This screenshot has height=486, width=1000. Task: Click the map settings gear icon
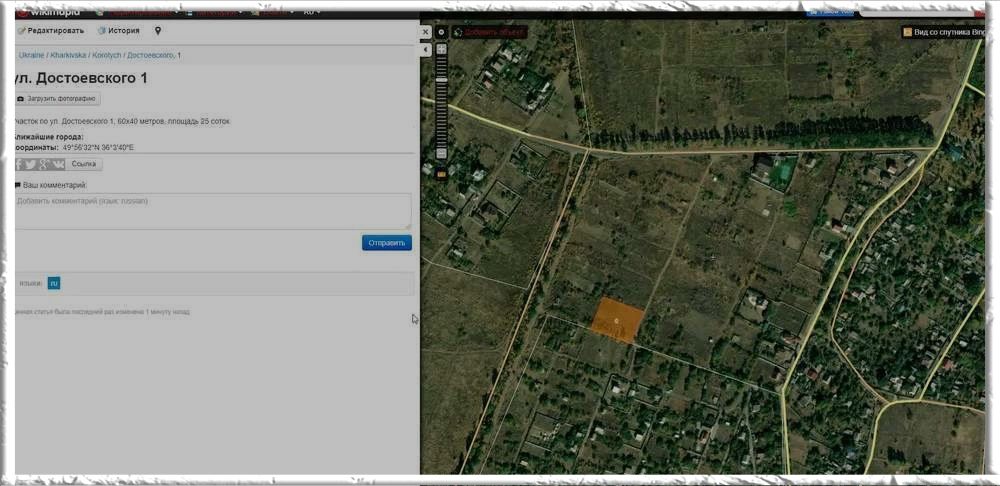pyautogui.click(x=441, y=32)
